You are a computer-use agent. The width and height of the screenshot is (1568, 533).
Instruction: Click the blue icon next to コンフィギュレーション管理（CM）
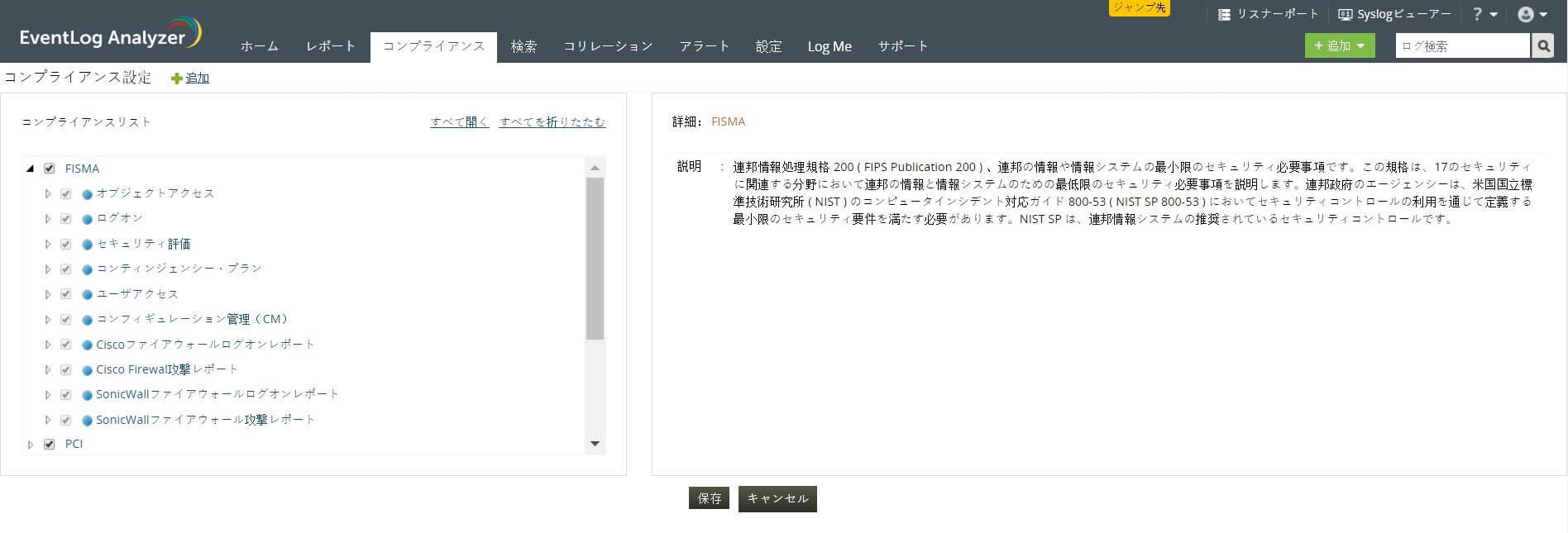tap(87, 321)
